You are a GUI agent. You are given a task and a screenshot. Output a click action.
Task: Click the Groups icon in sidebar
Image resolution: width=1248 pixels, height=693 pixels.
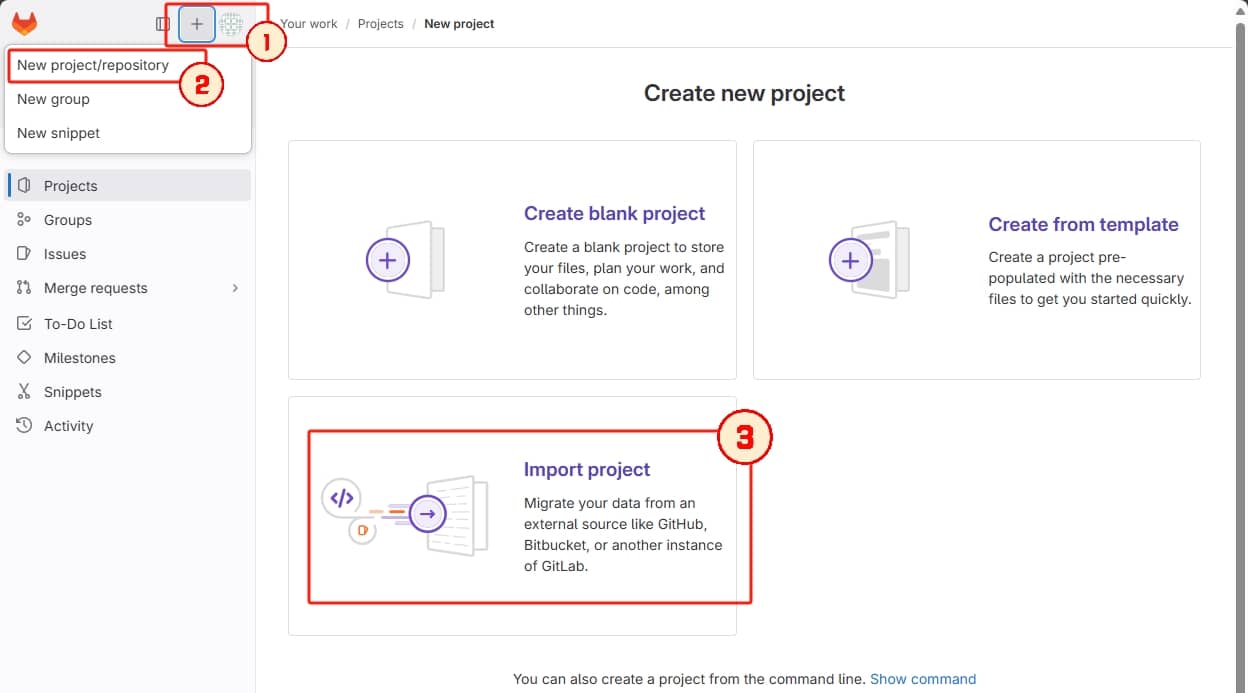coord(25,219)
